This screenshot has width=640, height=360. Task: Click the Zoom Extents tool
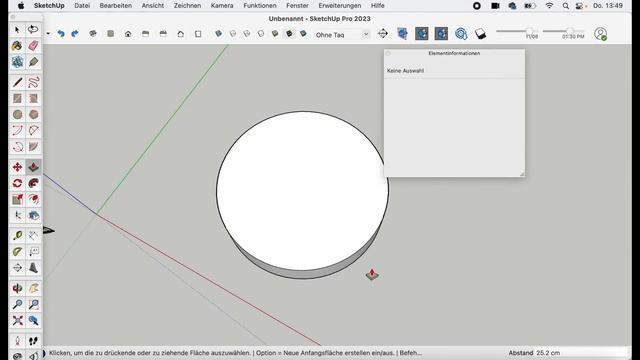[17, 320]
